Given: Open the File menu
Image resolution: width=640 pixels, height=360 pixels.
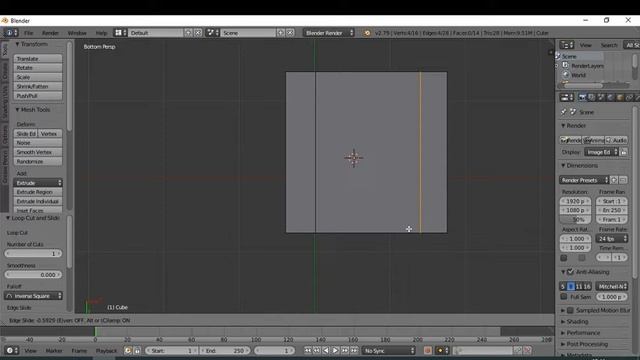Looking at the screenshot, I should [29, 33].
